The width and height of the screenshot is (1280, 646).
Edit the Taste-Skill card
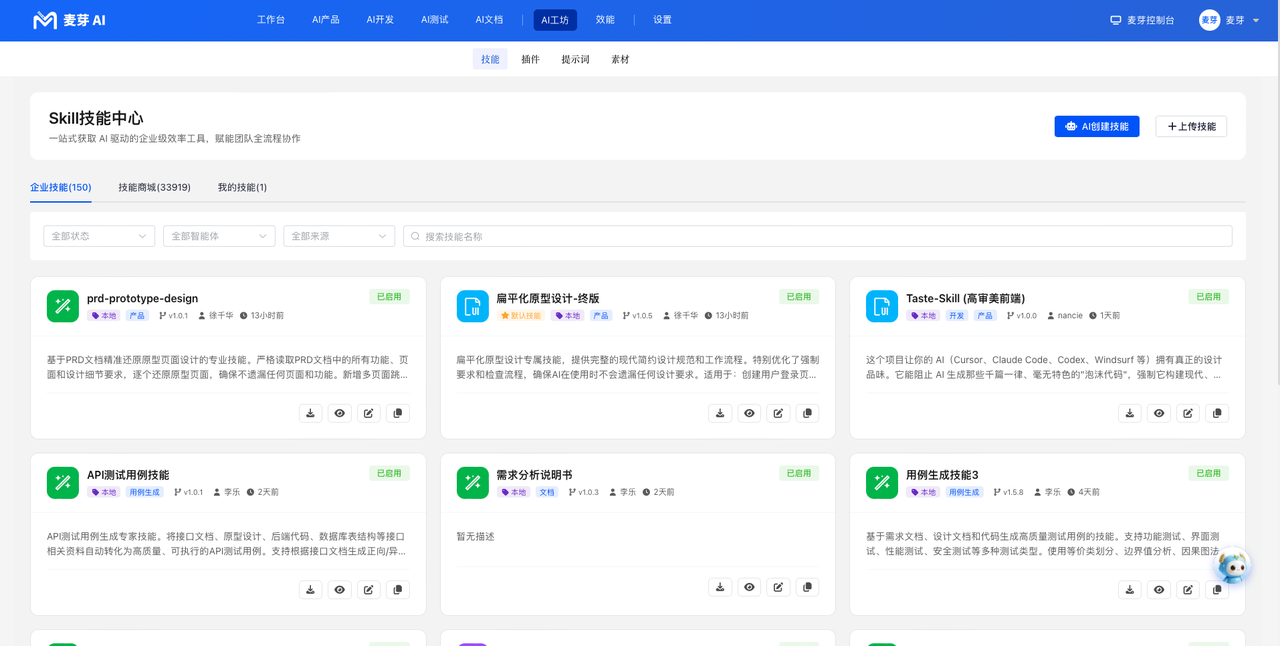[x=1188, y=413]
